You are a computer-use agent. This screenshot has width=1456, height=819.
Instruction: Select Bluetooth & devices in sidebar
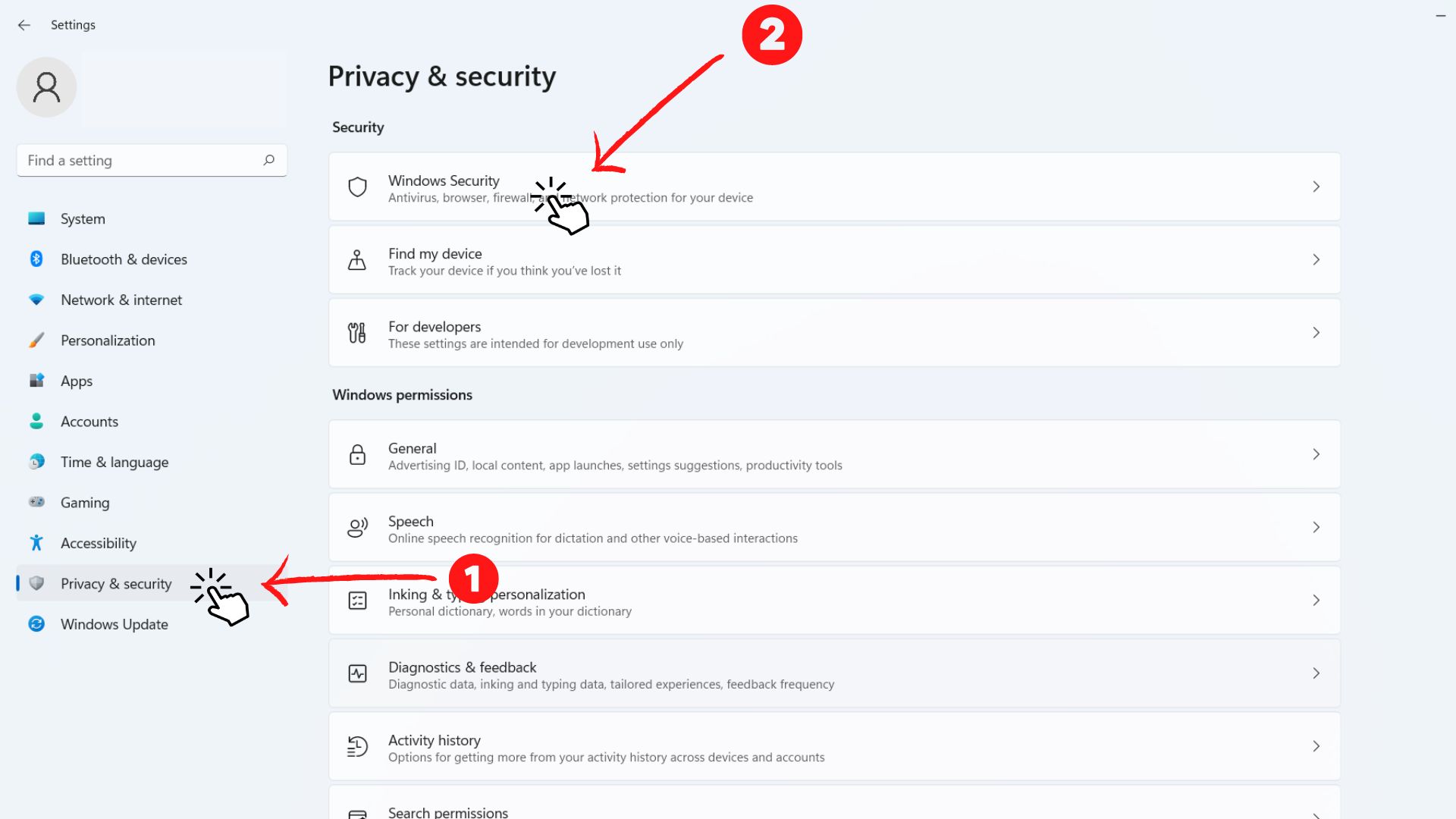click(x=124, y=259)
